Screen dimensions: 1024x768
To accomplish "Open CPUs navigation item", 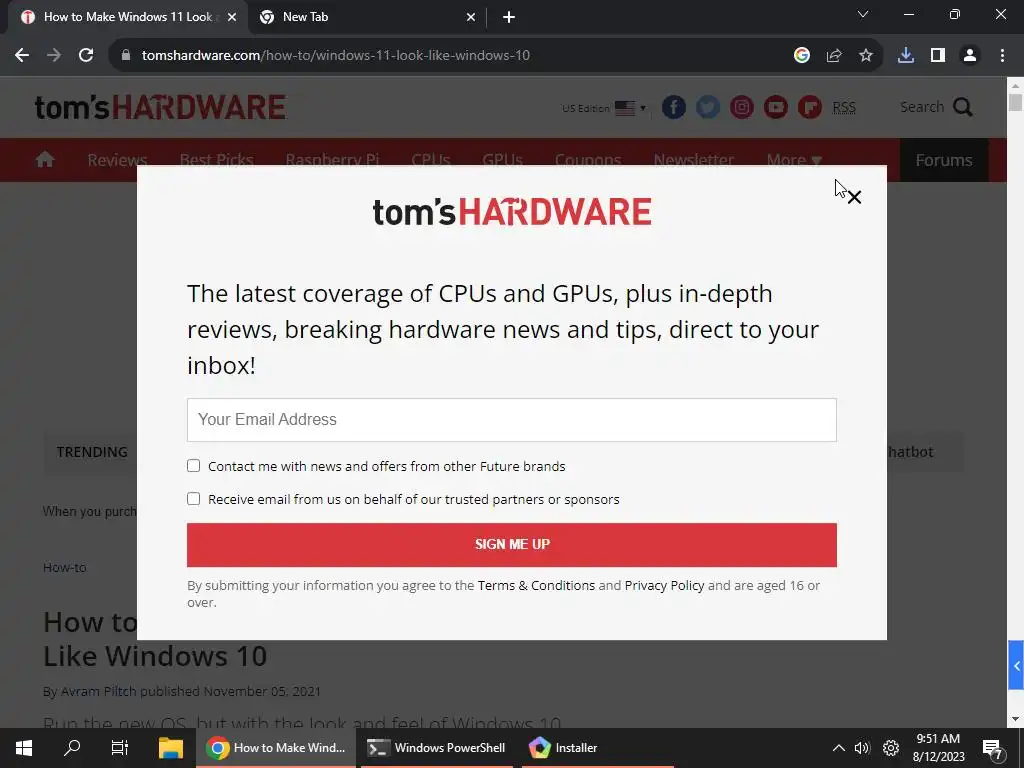I will (x=431, y=160).
